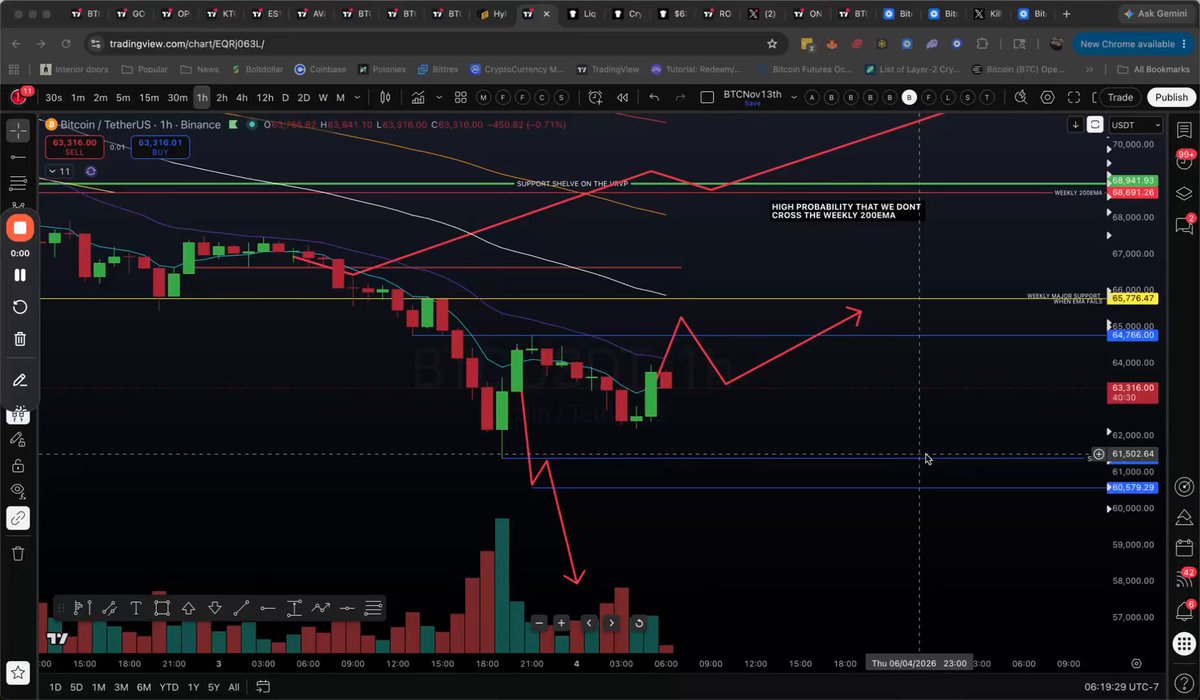Click the 63,316.00 SELL button
The width and height of the screenshot is (1200, 700).
76,146
